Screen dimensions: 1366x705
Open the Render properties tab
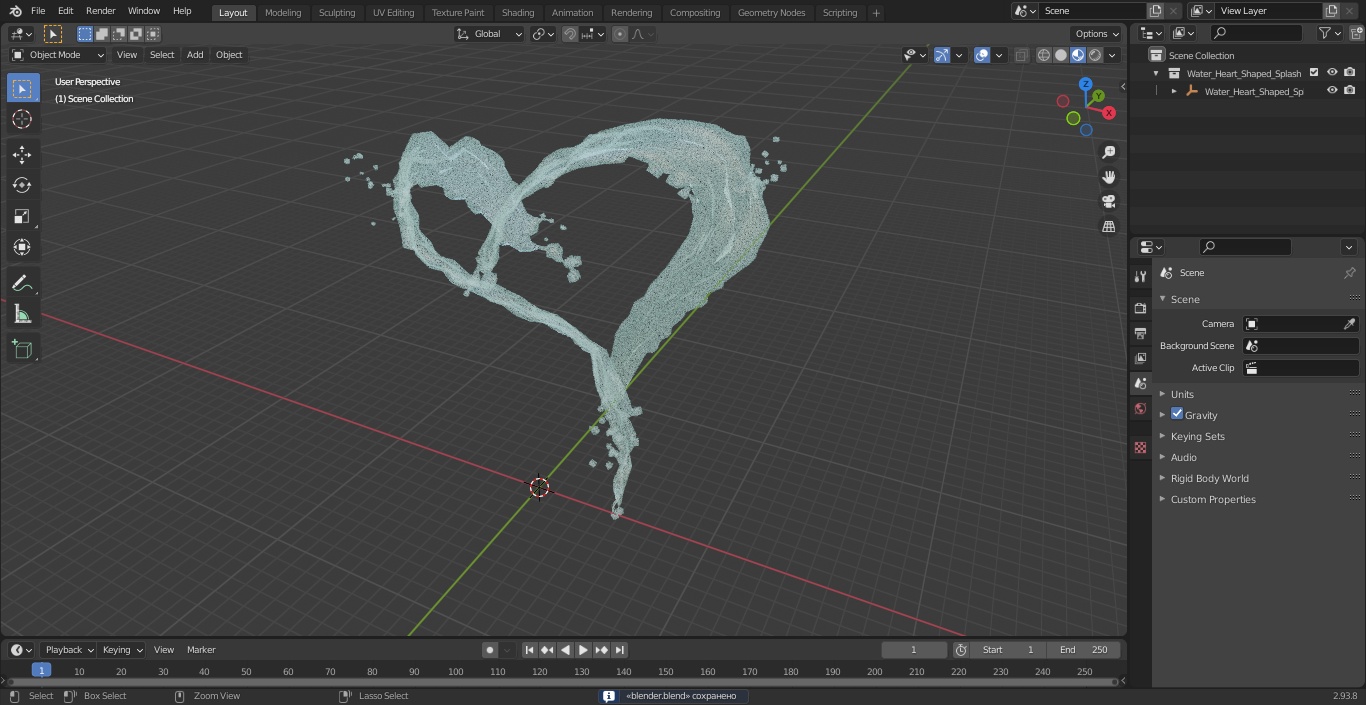tap(1140, 308)
